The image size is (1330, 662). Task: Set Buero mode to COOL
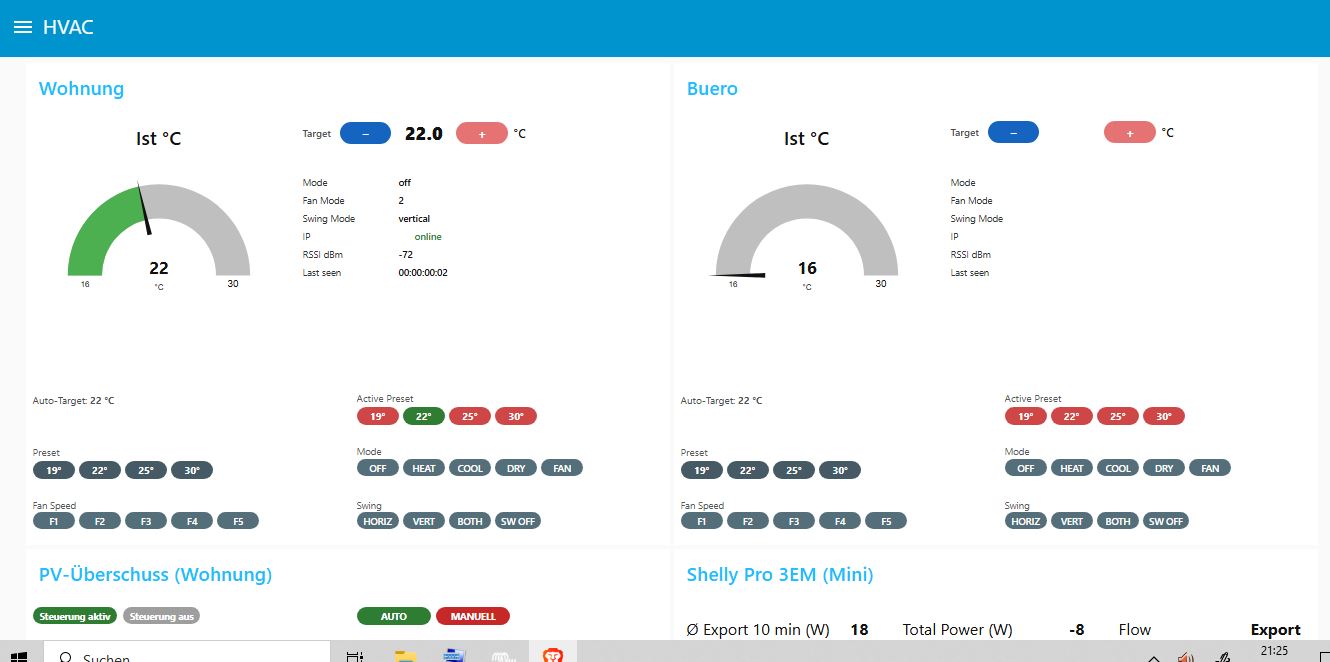point(1118,468)
